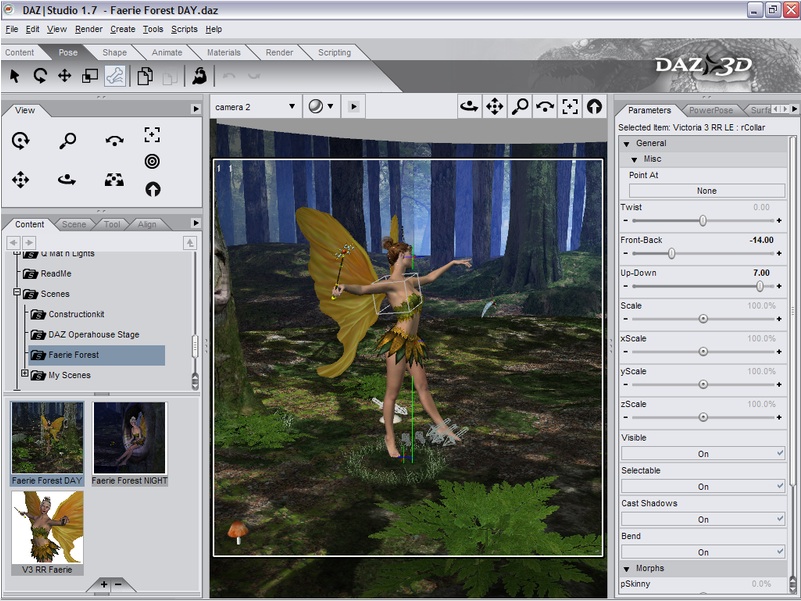Open the Render menu
The width and height of the screenshot is (801, 601).
pyautogui.click(x=88, y=29)
